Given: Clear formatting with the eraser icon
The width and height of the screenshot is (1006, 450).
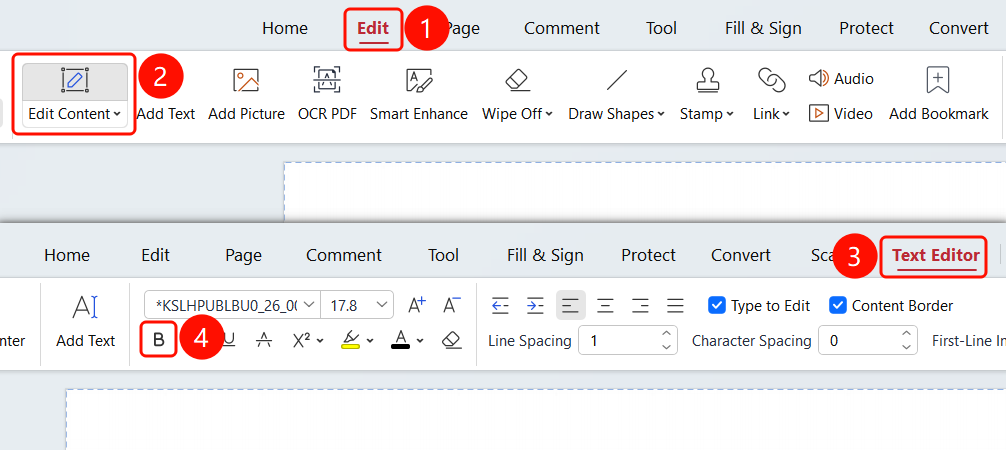Looking at the screenshot, I should 452,340.
